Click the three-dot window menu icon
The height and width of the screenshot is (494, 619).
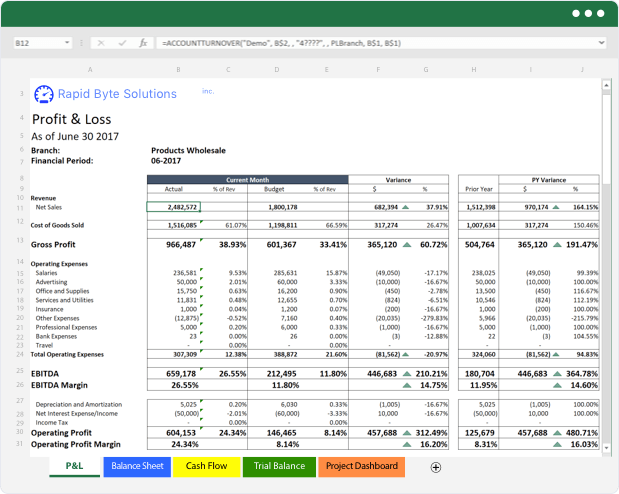589,14
